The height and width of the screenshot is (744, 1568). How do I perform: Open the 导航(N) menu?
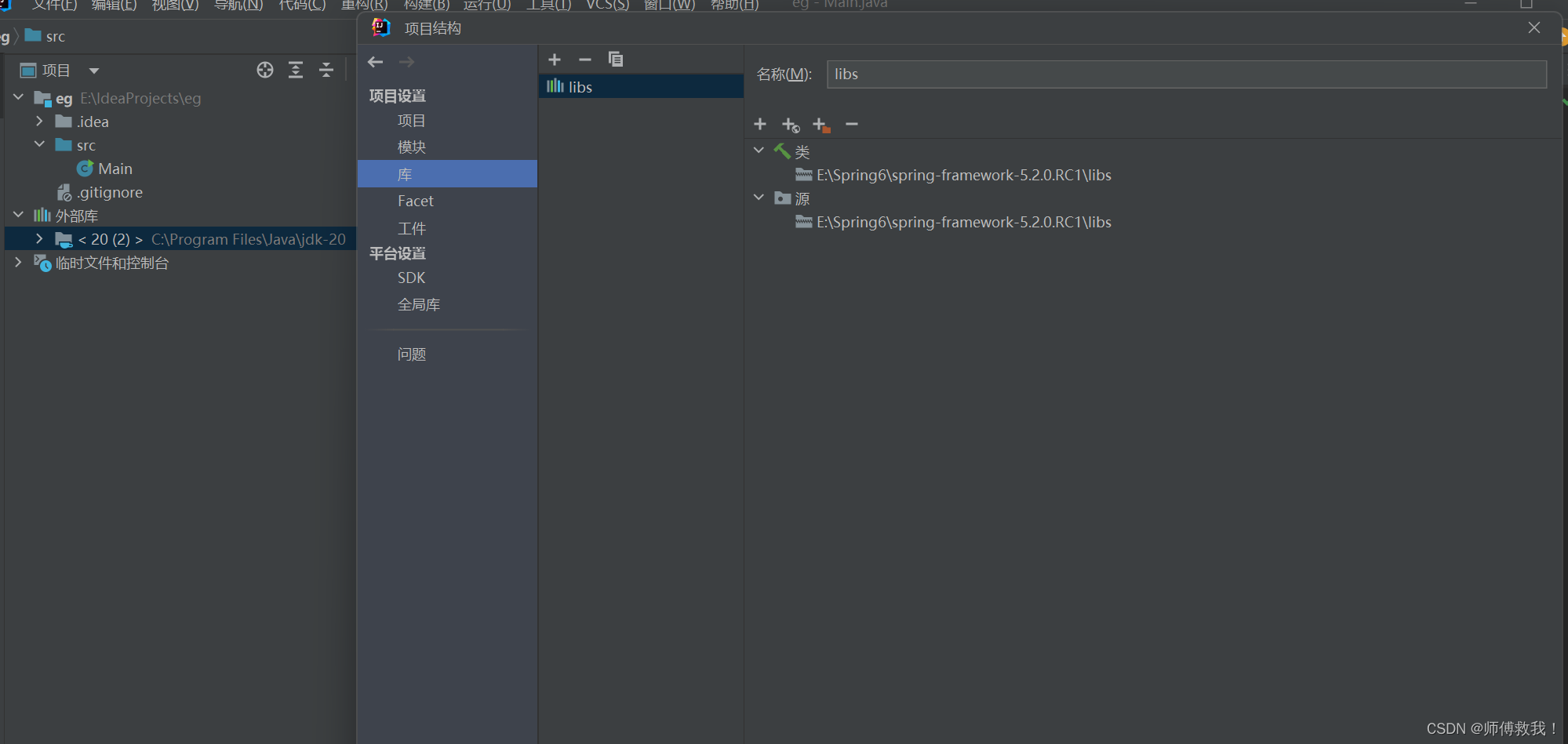(238, 5)
